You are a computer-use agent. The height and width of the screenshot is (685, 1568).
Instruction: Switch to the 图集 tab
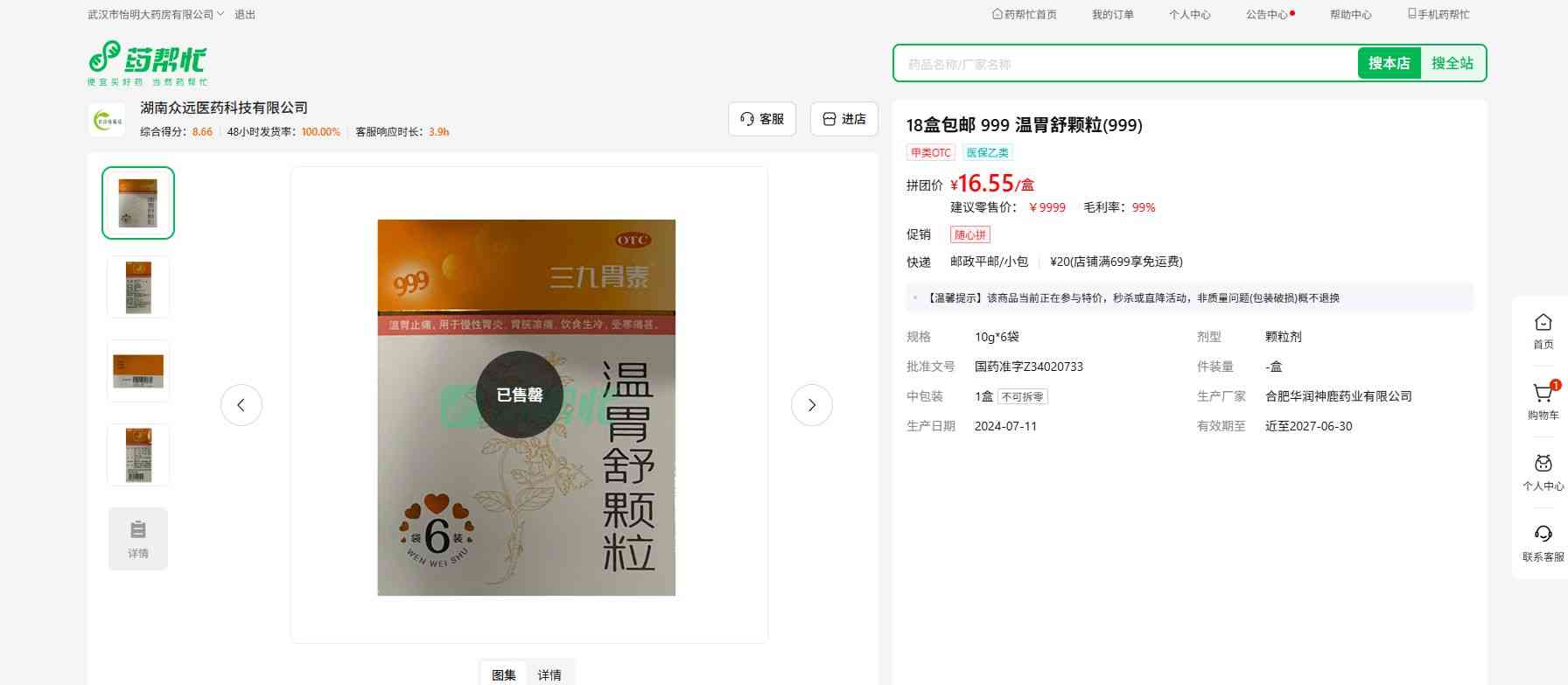point(504,675)
